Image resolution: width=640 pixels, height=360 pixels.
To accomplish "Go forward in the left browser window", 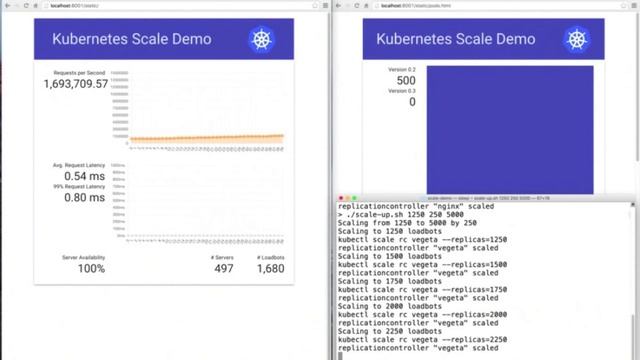I will pos(17,6).
